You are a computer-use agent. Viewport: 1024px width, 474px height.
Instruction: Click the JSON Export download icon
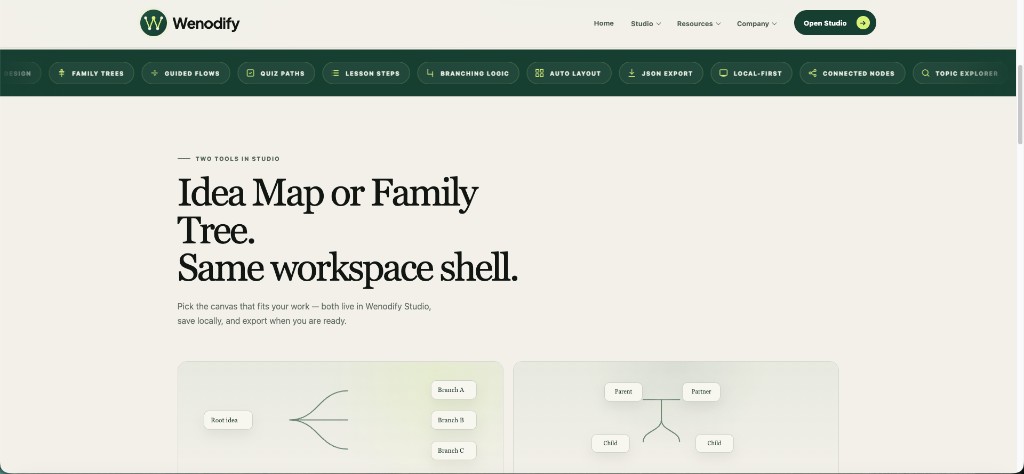pyautogui.click(x=632, y=73)
